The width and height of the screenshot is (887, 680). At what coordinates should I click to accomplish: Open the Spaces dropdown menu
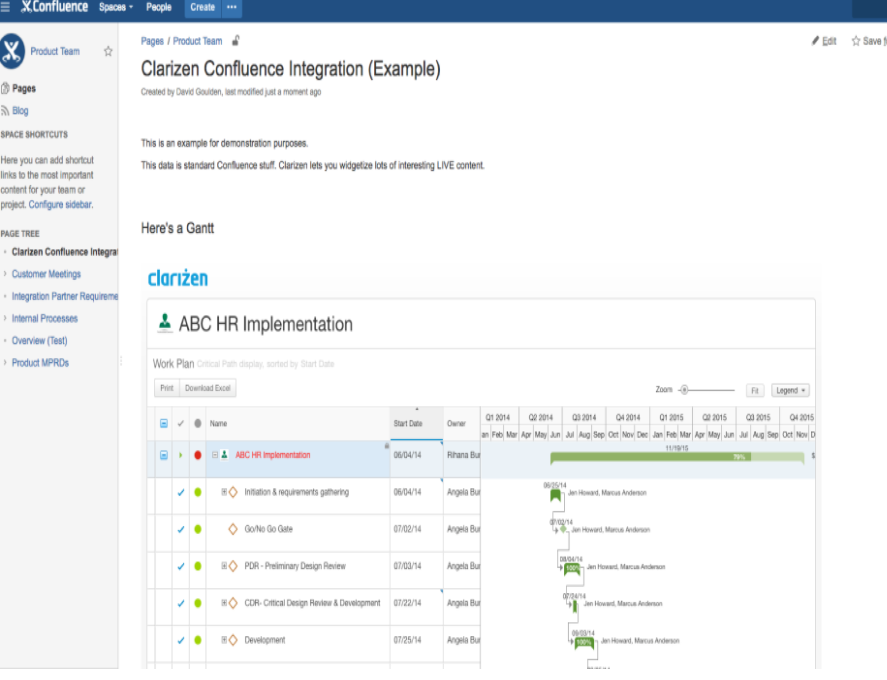[x=115, y=7]
